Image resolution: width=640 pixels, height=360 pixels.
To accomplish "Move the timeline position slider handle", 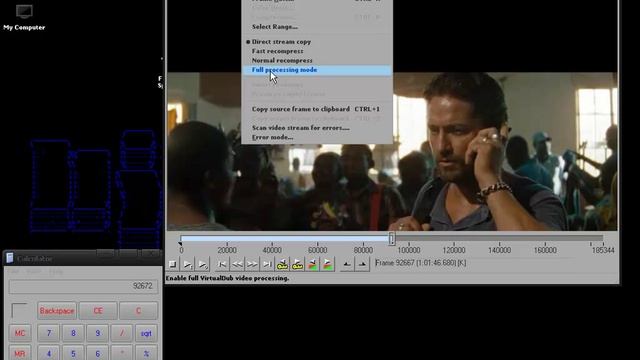I will [391, 238].
